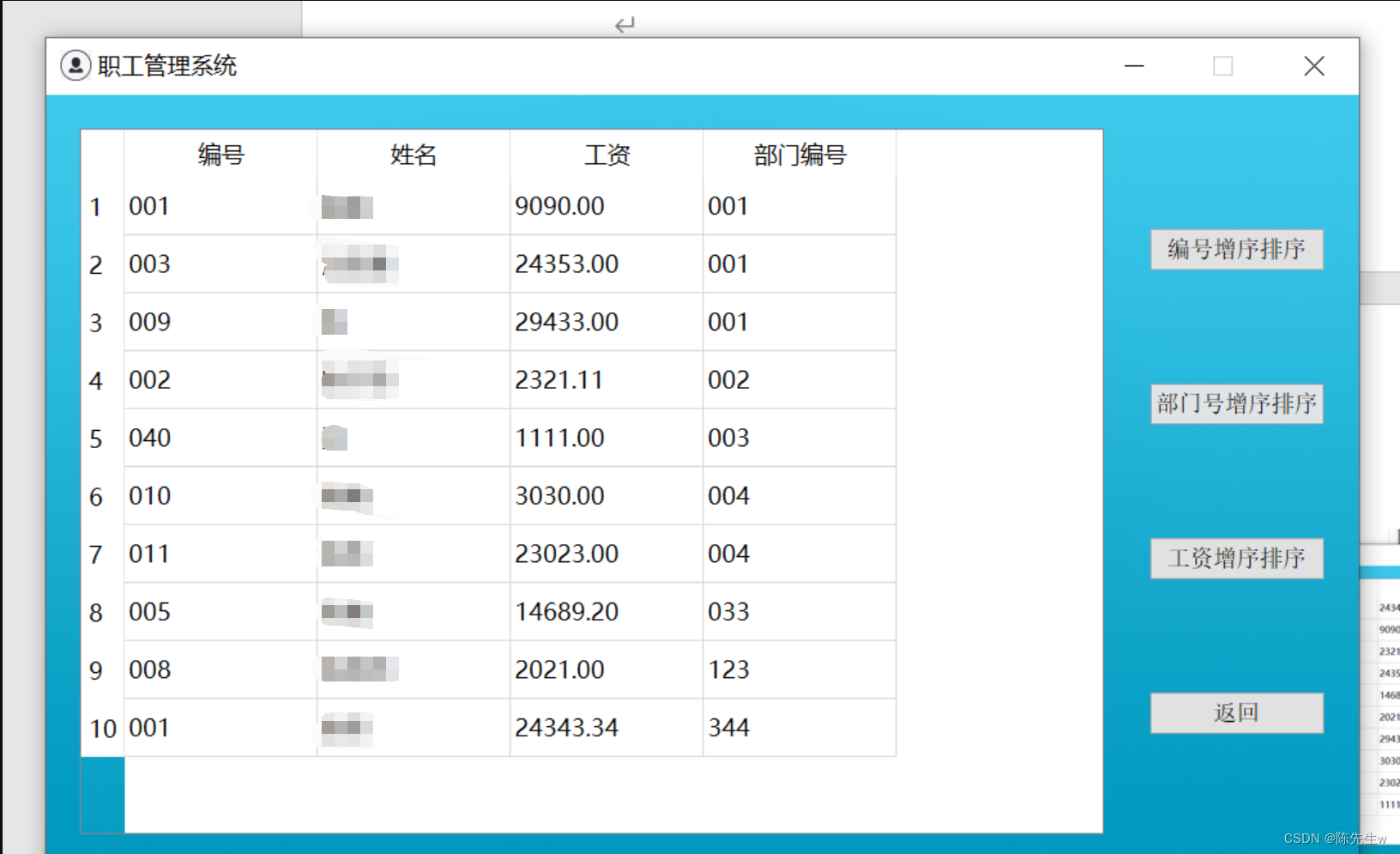
Task: Select row header 6
Action: tap(103, 496)
